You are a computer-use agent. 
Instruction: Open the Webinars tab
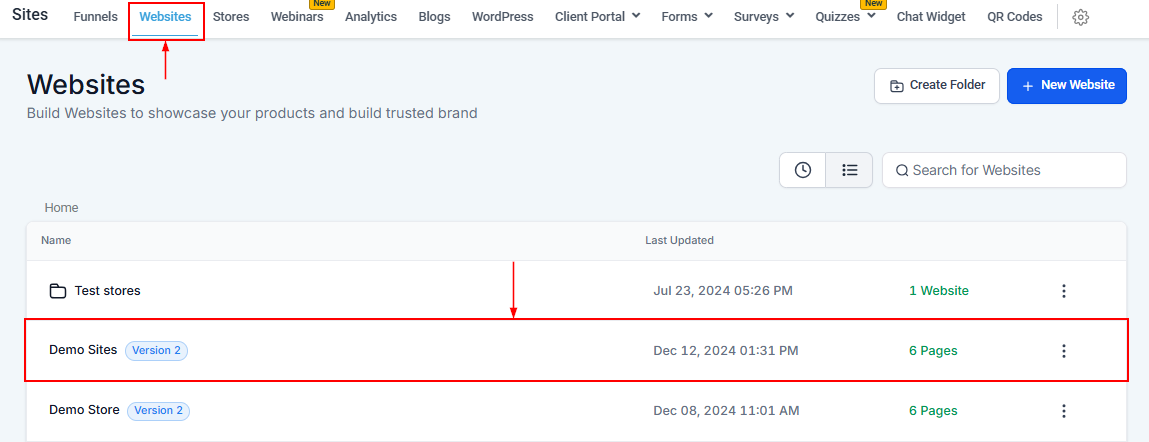[x=297, y=17]
